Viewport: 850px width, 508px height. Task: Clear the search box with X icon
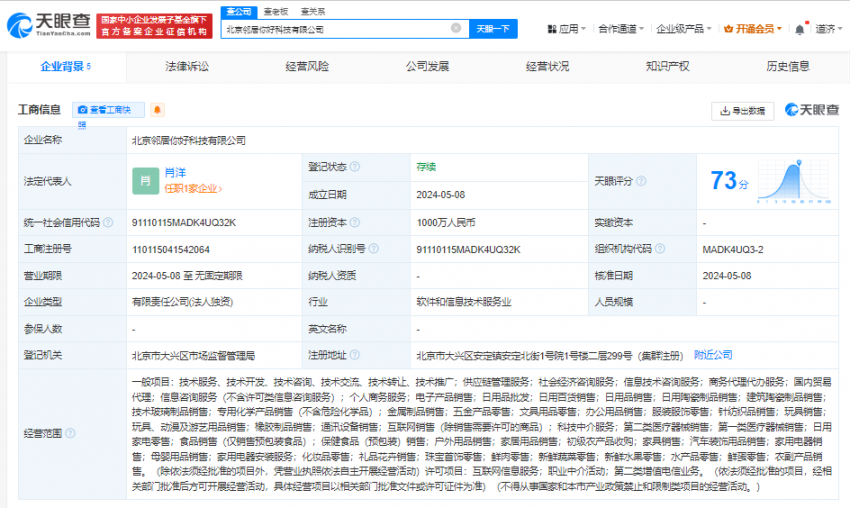[x=456, y=28]
